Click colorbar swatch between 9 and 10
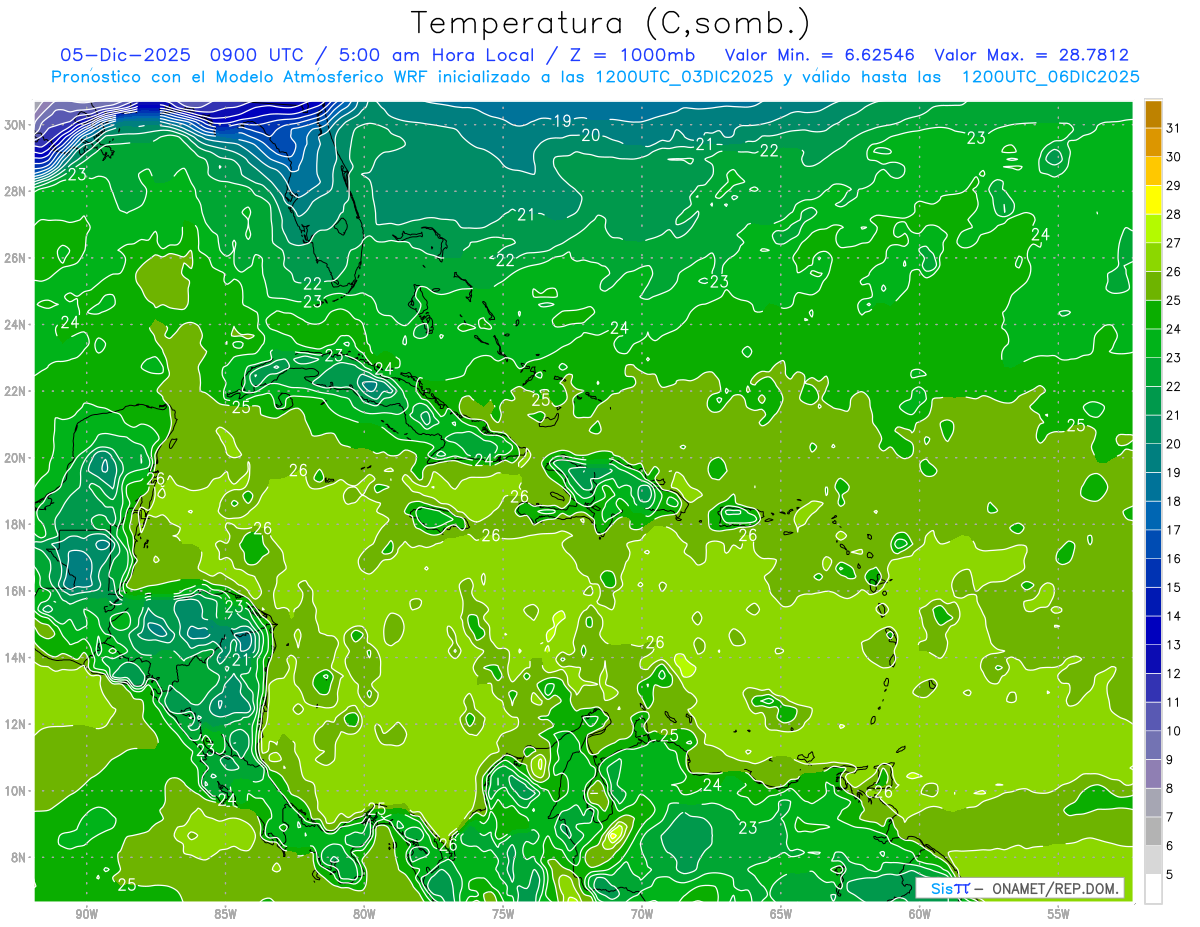Viewport: 1200px width, 927px height. (1154, 745)
